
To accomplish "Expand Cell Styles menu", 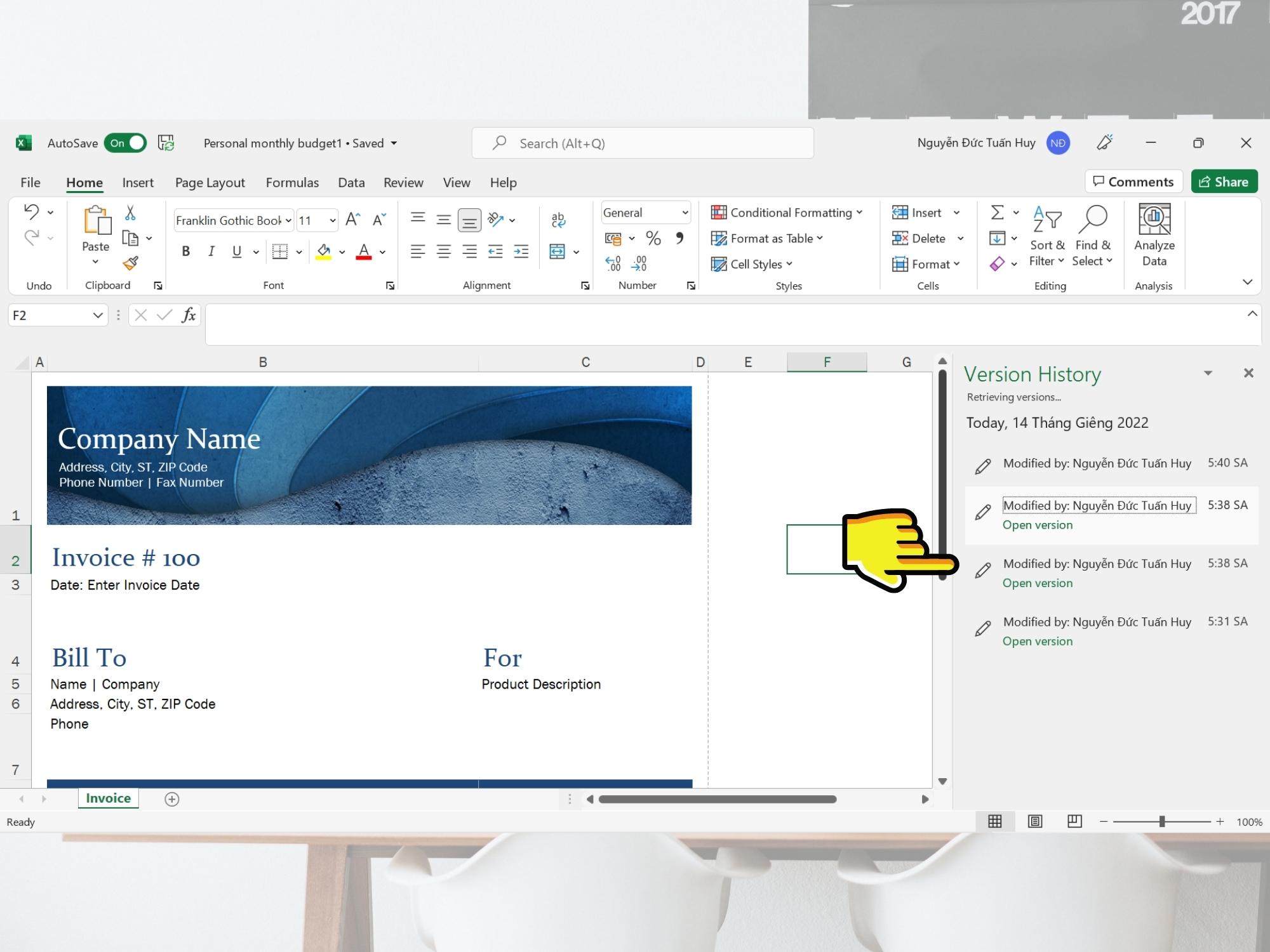I will 752,264.
